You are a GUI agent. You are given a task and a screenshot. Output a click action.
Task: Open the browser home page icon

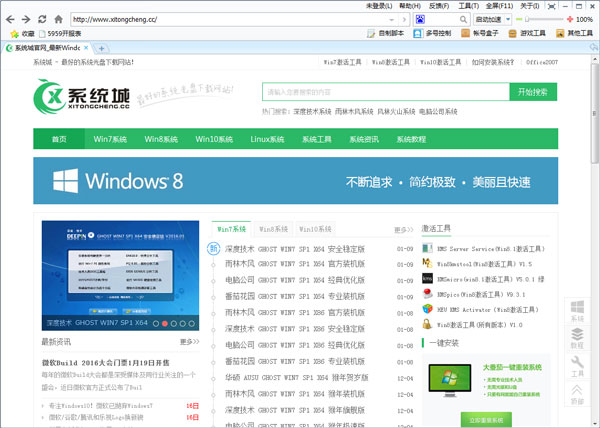tap(59, 19)
